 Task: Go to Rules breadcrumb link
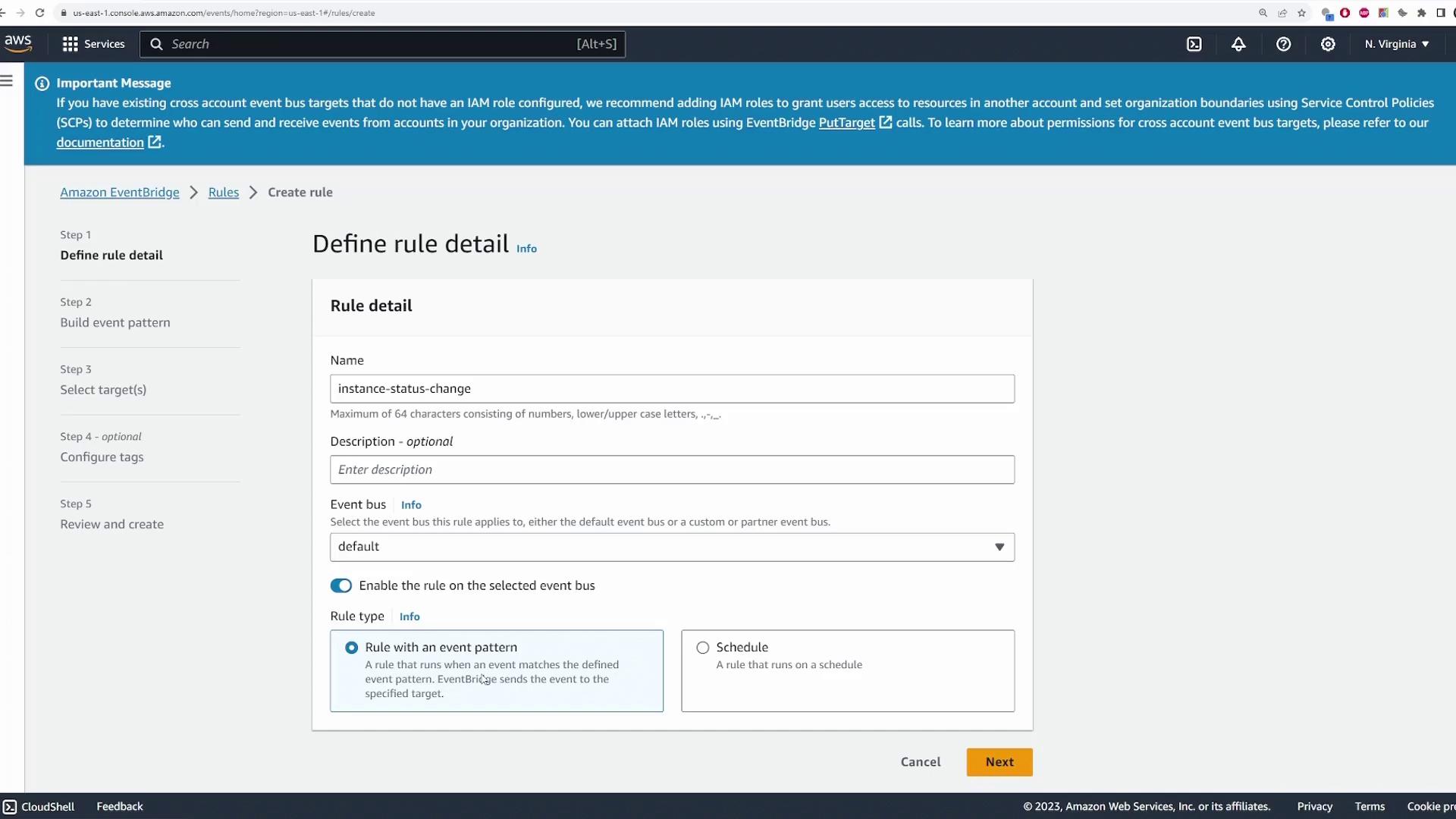point(223,193)
